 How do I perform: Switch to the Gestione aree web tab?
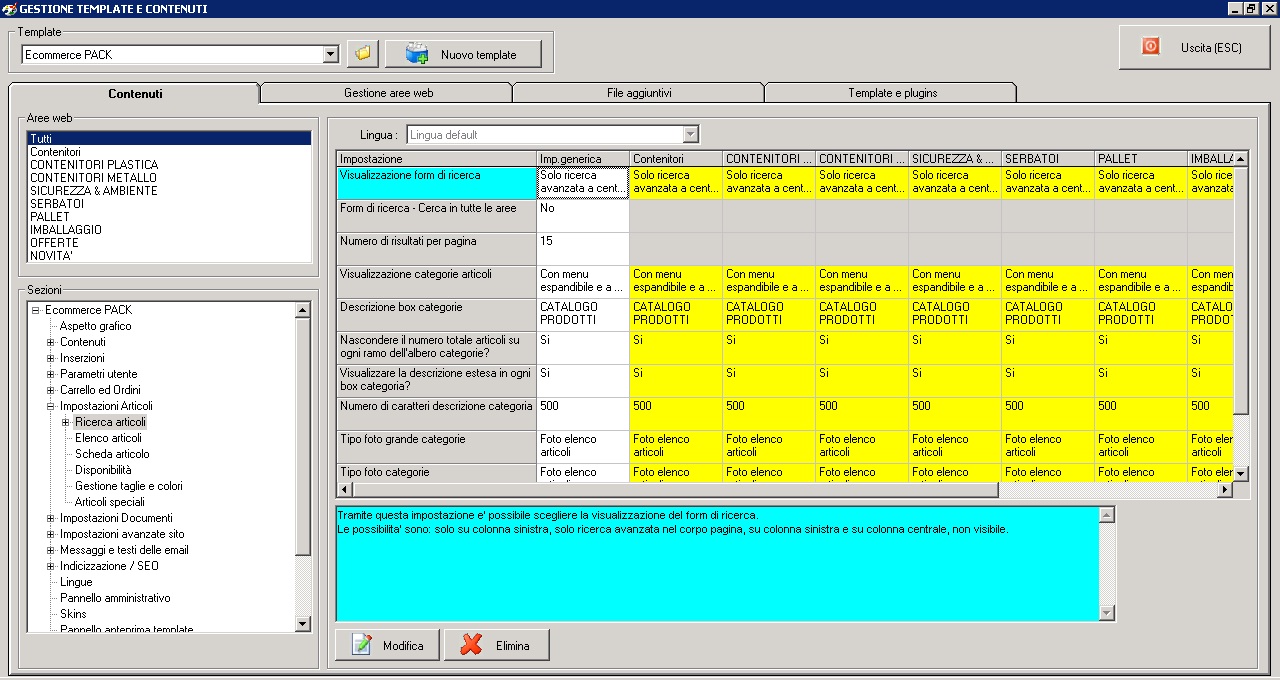[388, 93]
